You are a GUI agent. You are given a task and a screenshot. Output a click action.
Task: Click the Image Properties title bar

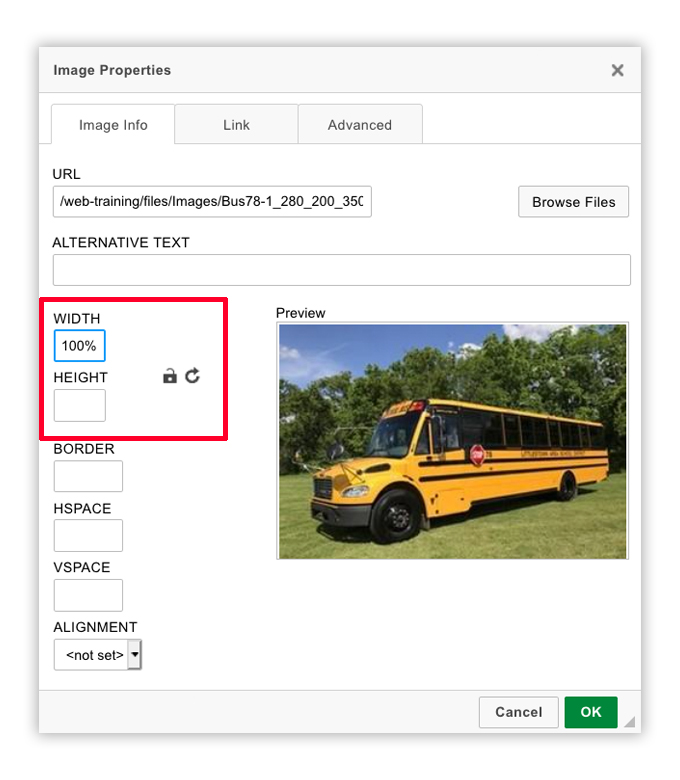[300, 70]
